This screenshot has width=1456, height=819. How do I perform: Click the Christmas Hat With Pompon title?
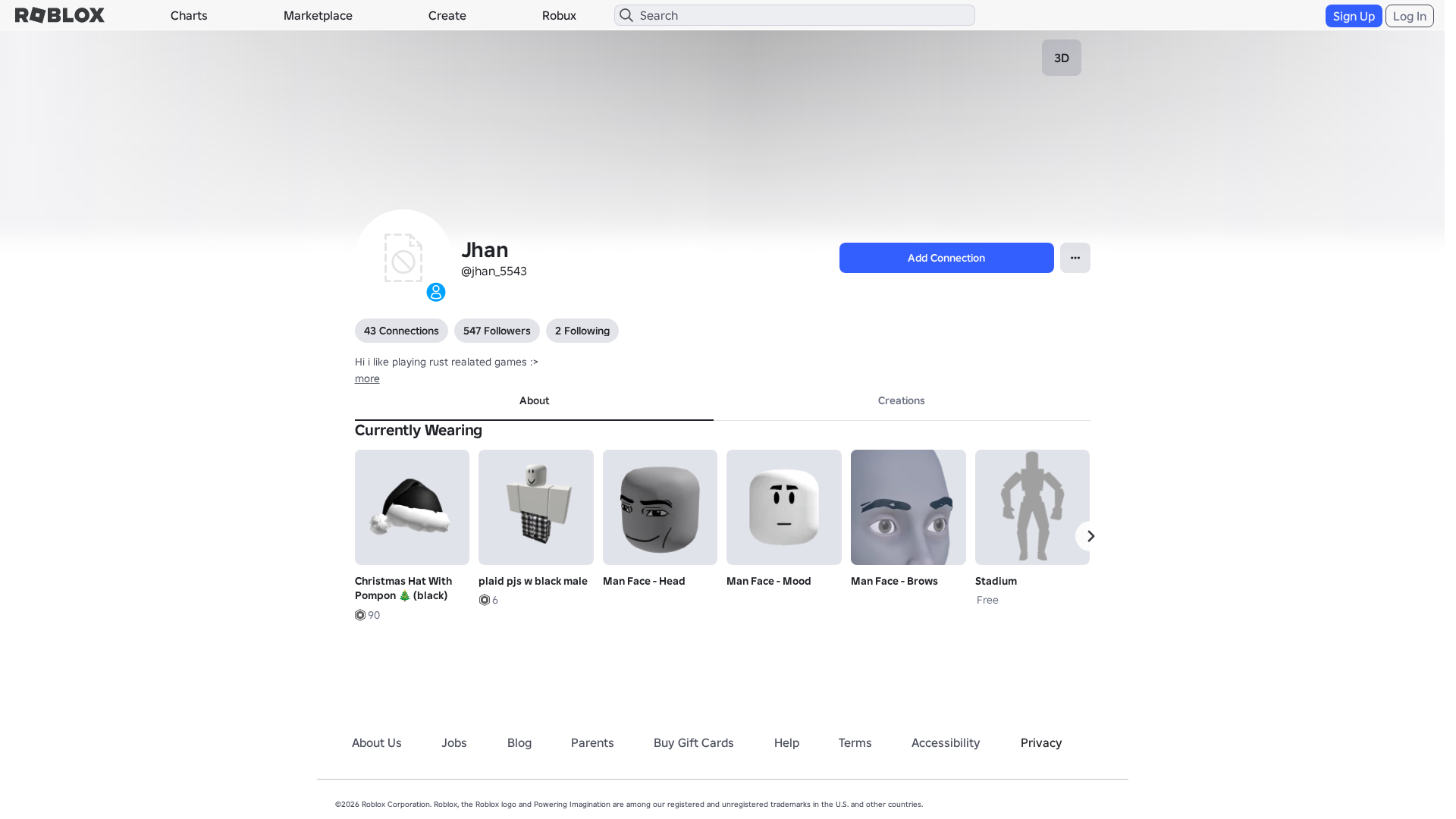[403, 588]
